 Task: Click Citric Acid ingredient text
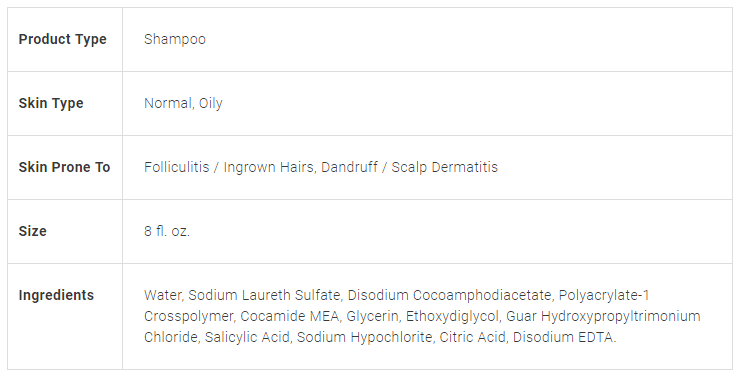tap(472, 337)
